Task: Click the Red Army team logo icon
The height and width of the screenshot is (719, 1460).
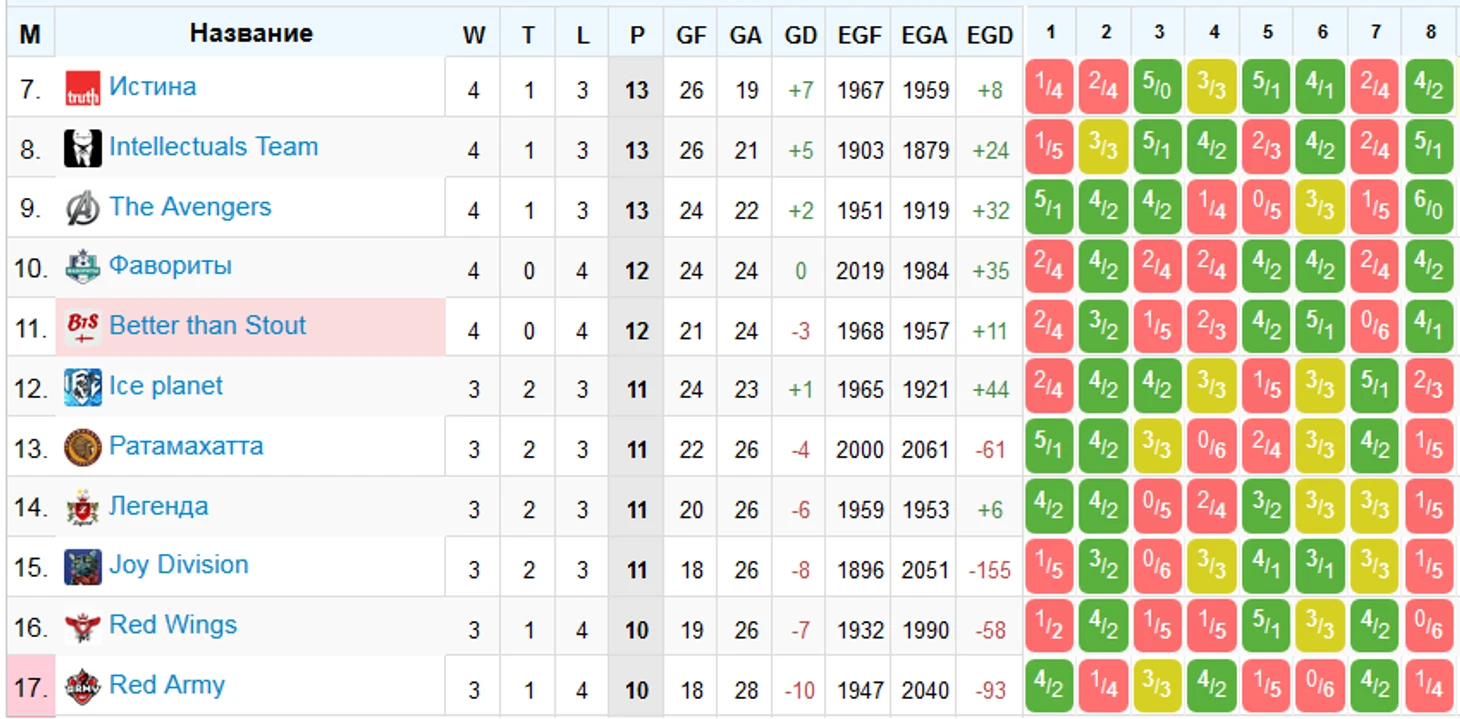Action: [83, 686]
